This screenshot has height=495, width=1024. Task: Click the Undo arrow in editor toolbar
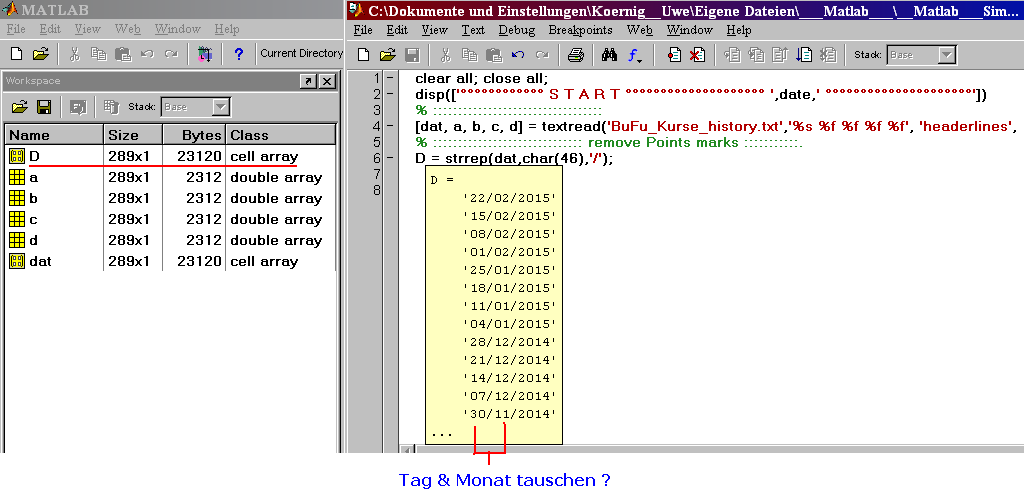[x=517, y=55]
